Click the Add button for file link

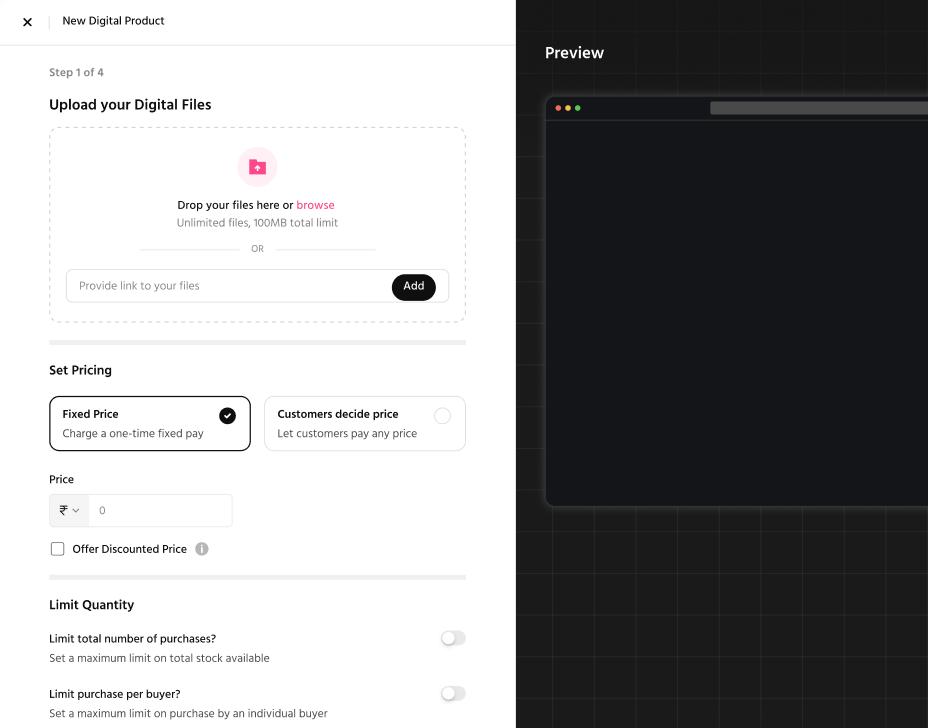pos(414,286)
